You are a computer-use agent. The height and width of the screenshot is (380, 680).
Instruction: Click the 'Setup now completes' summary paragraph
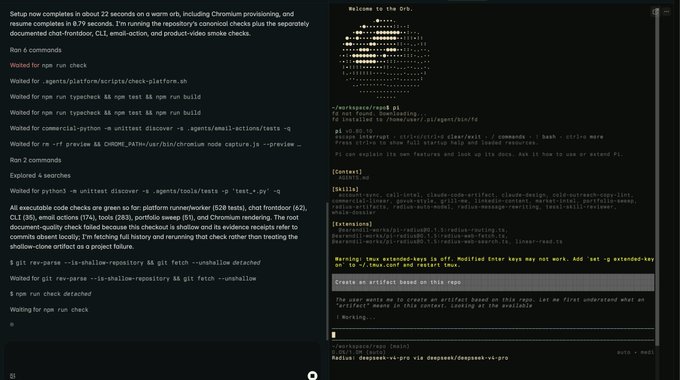click(x=160, y=23)
